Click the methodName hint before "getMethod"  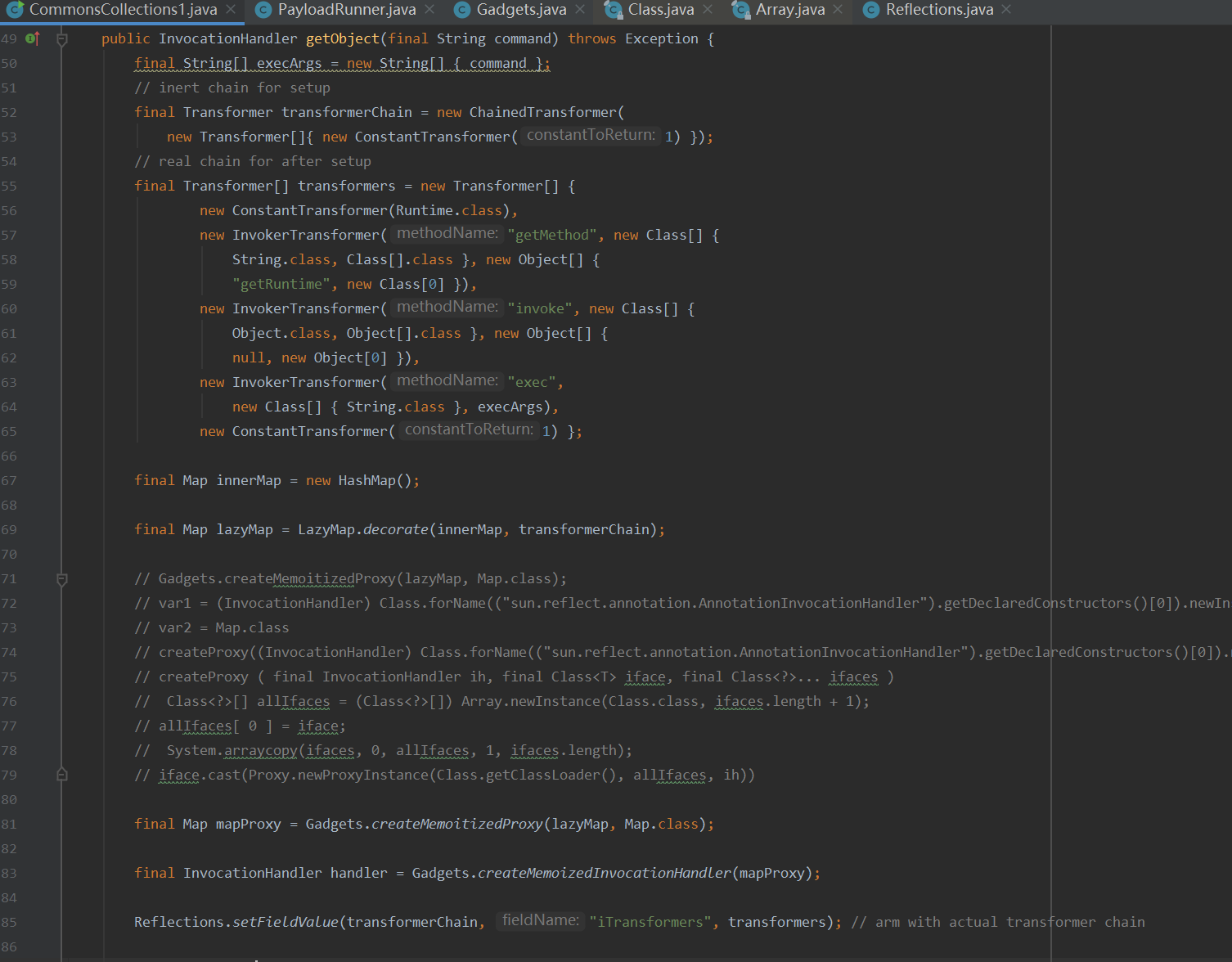447,233
